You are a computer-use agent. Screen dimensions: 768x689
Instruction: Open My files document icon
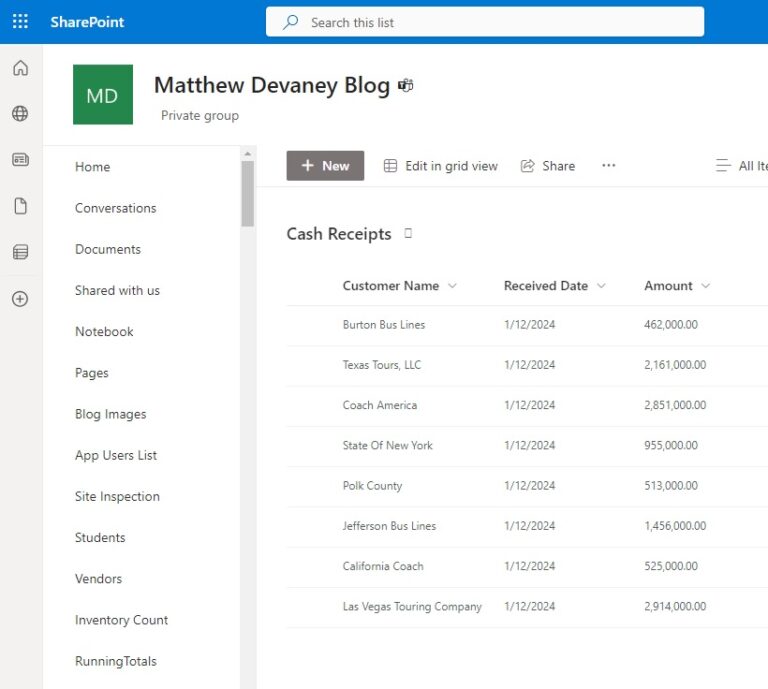click(x=20, y=206)
